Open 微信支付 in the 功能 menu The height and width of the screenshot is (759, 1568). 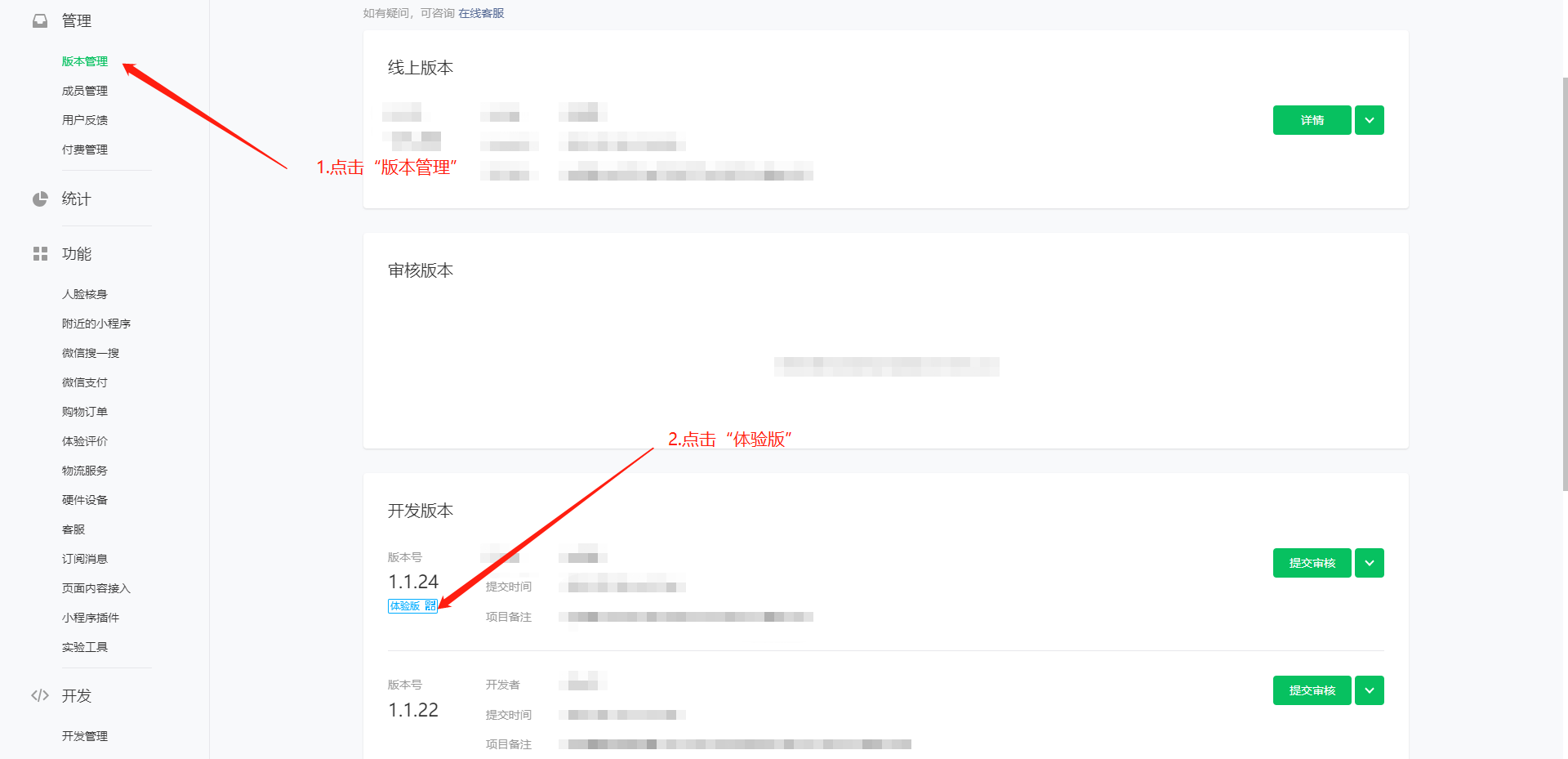[85, 382]
